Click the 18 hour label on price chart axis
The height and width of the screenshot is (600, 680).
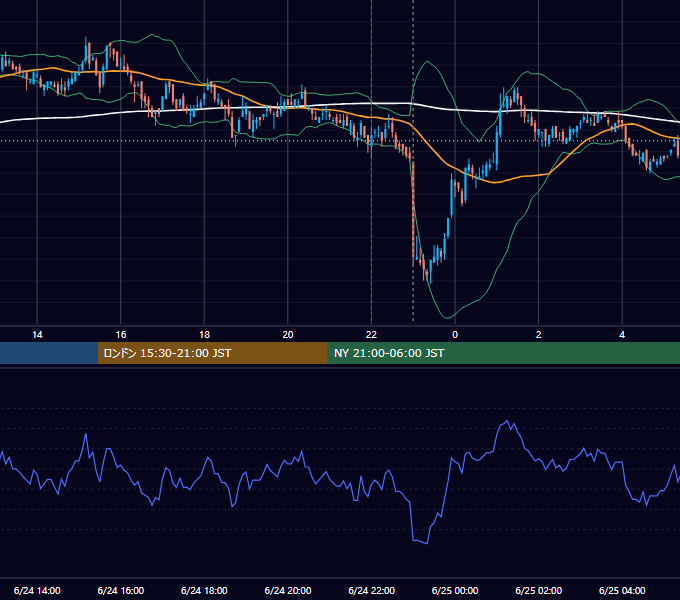pos(204,335)
